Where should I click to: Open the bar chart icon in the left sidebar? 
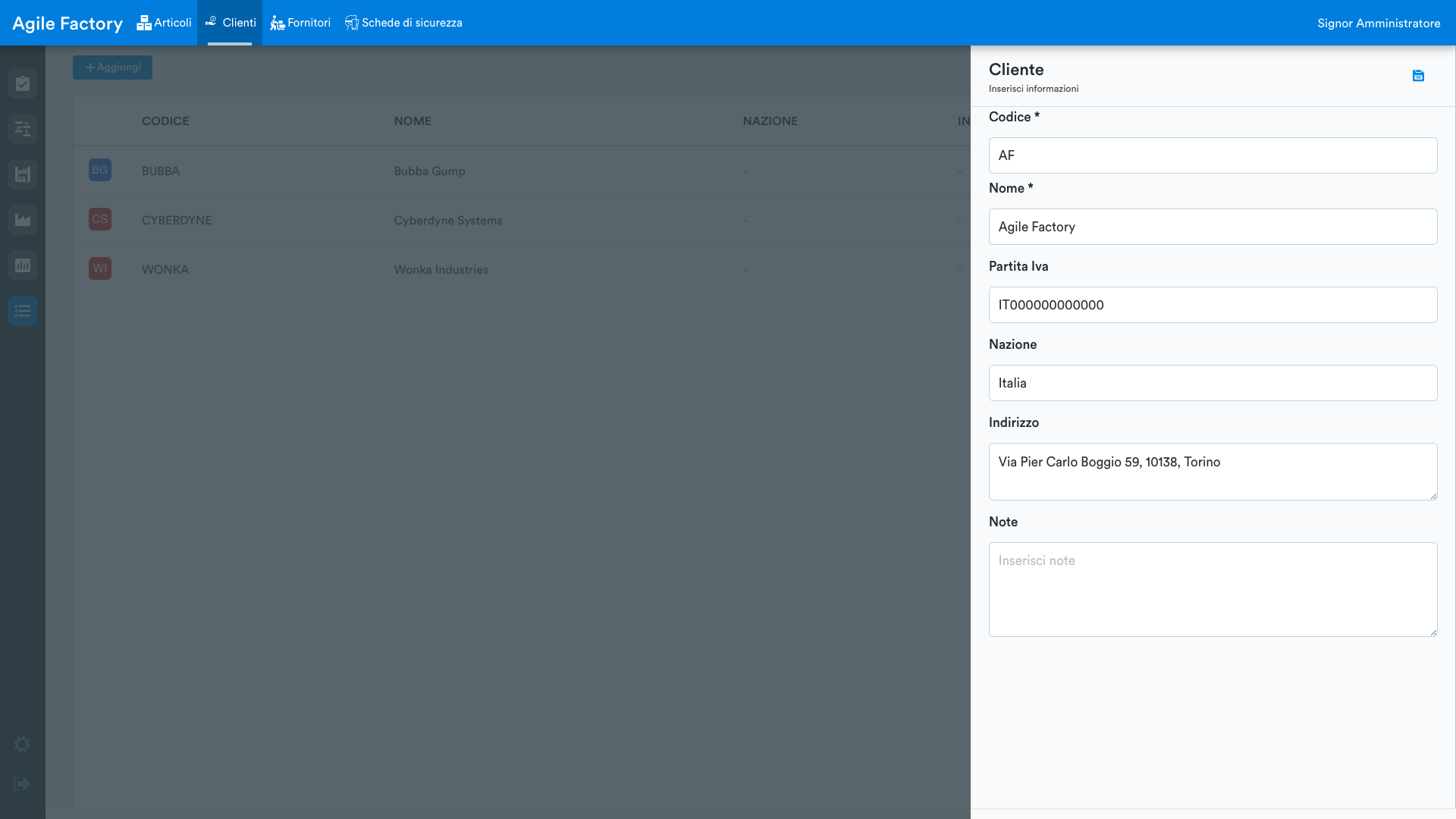[23, 265]
